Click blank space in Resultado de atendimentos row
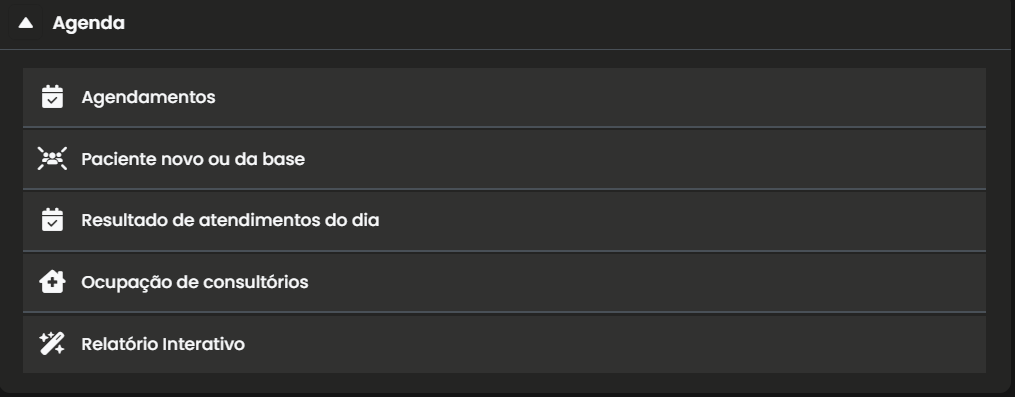This screenshot has width=1015, height=397. (x=680, y=220)
